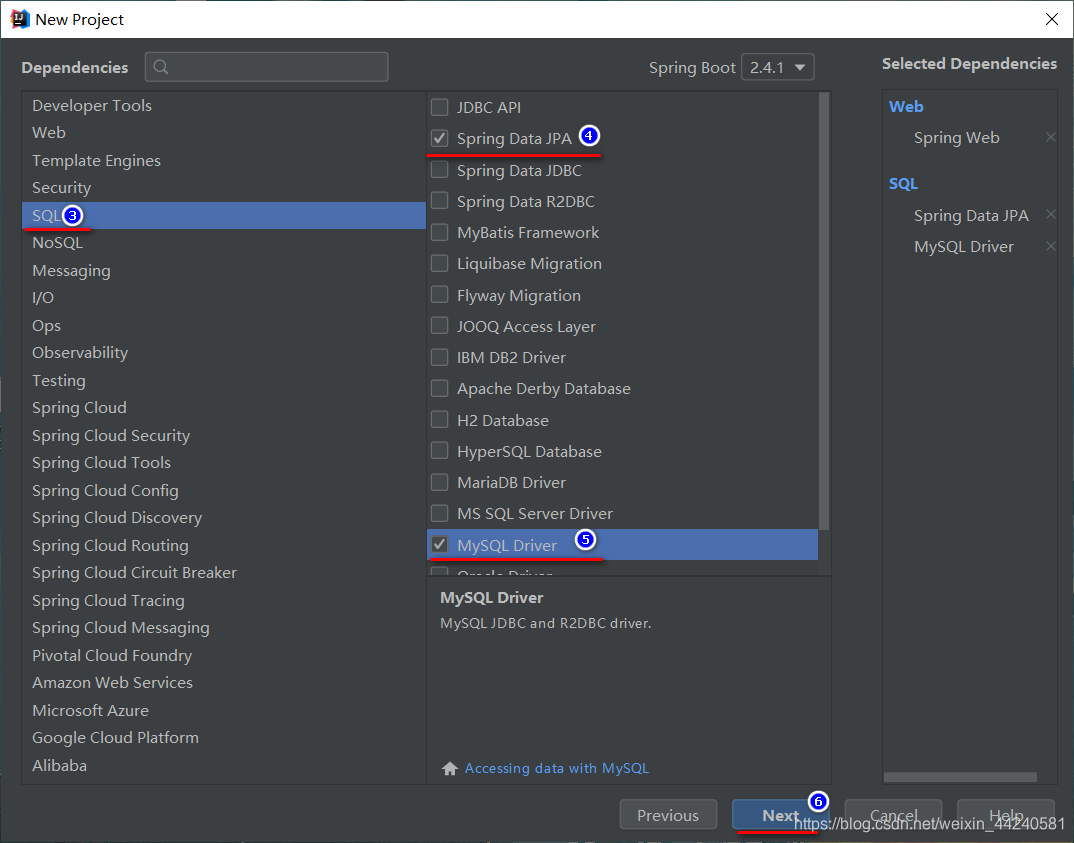
Task: Check the HyperSQL Database checkbox
Action: (439, 451)
